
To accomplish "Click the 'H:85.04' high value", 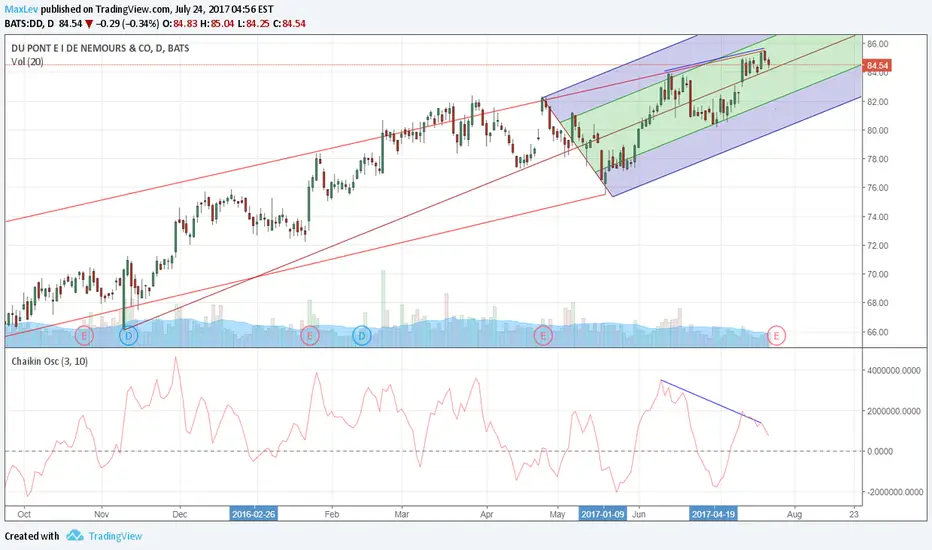I will coord(217,24).
